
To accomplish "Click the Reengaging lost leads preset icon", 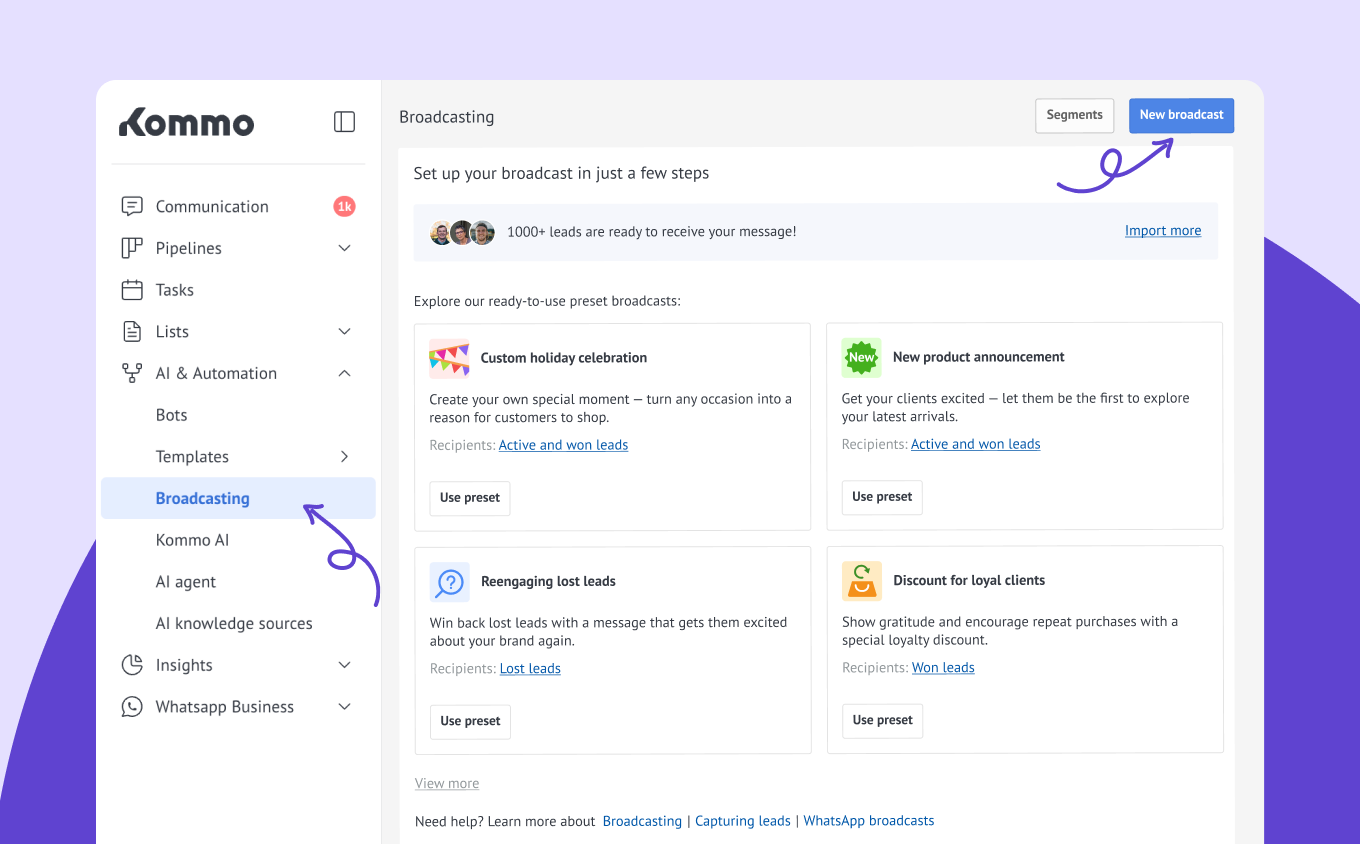I will click(449, 582).
